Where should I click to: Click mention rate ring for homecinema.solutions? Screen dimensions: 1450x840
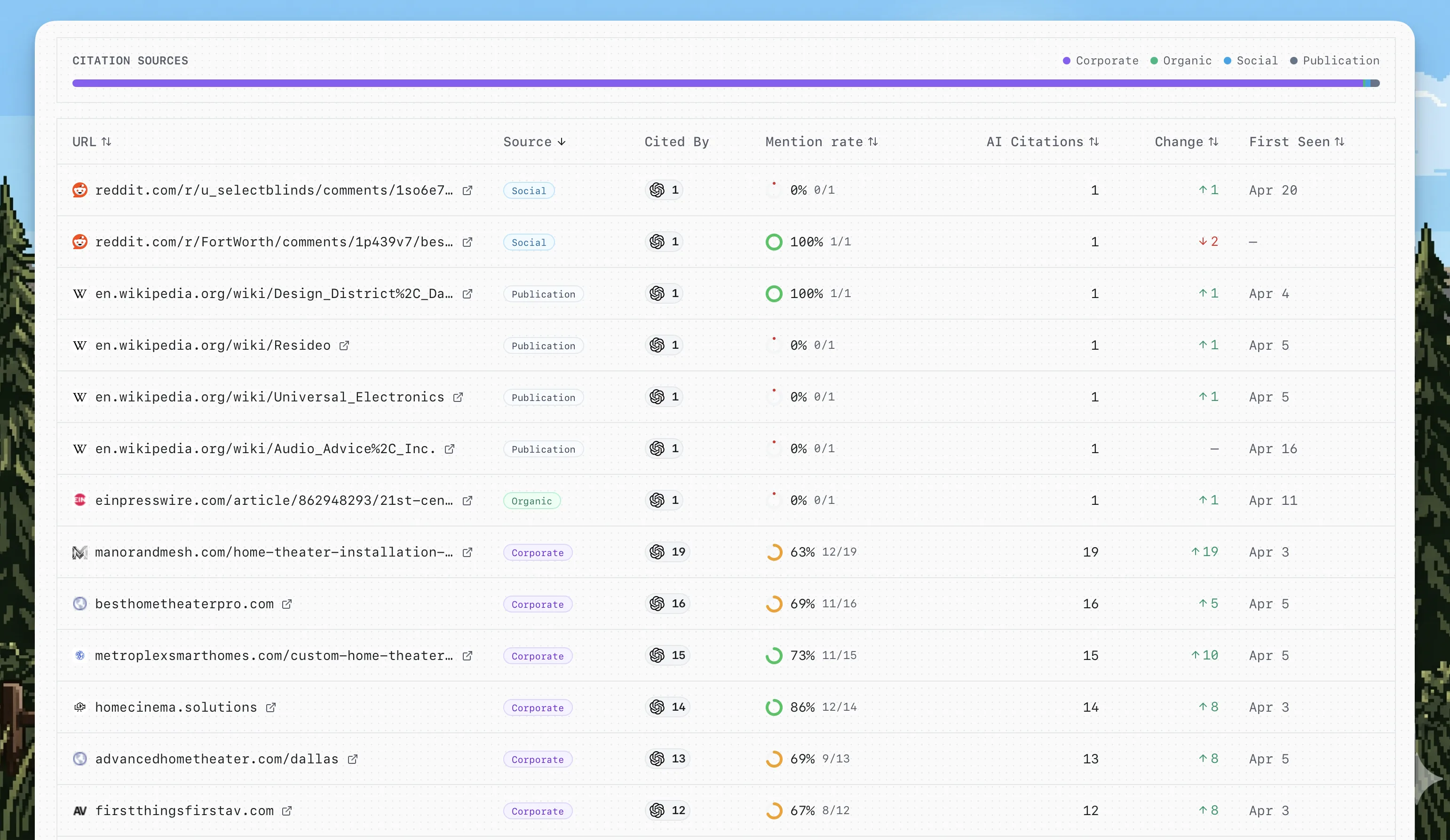coord(774,707)
